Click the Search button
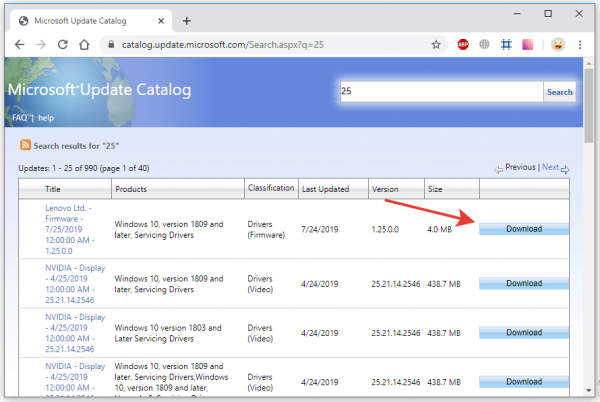600x402 pixels. coord(559,92)
